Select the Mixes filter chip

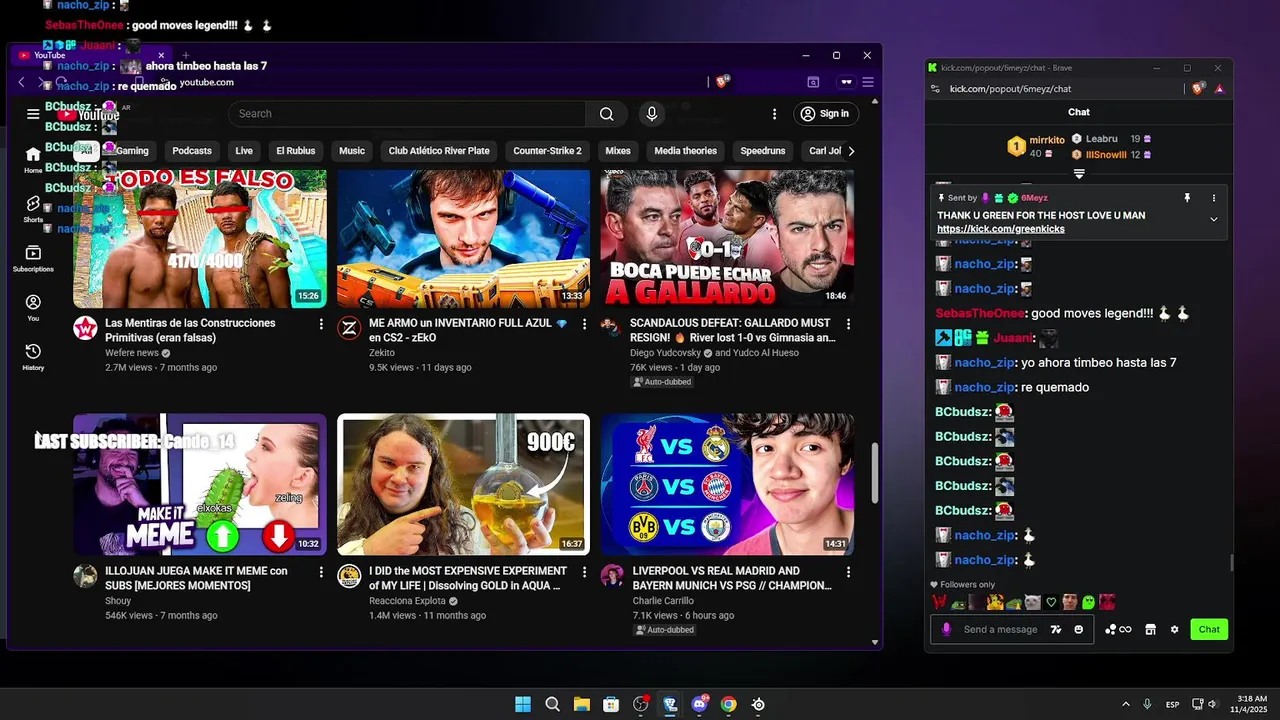[x=618, y=151]
